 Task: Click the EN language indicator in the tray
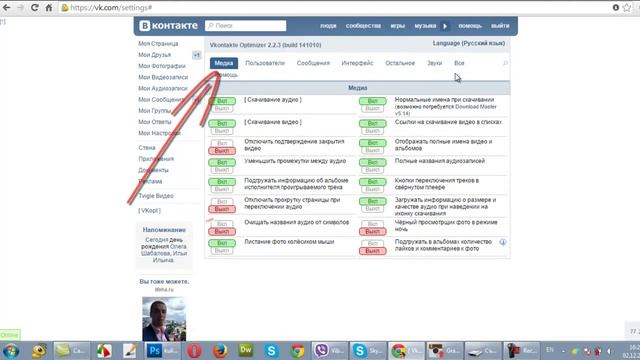[550, 350]
